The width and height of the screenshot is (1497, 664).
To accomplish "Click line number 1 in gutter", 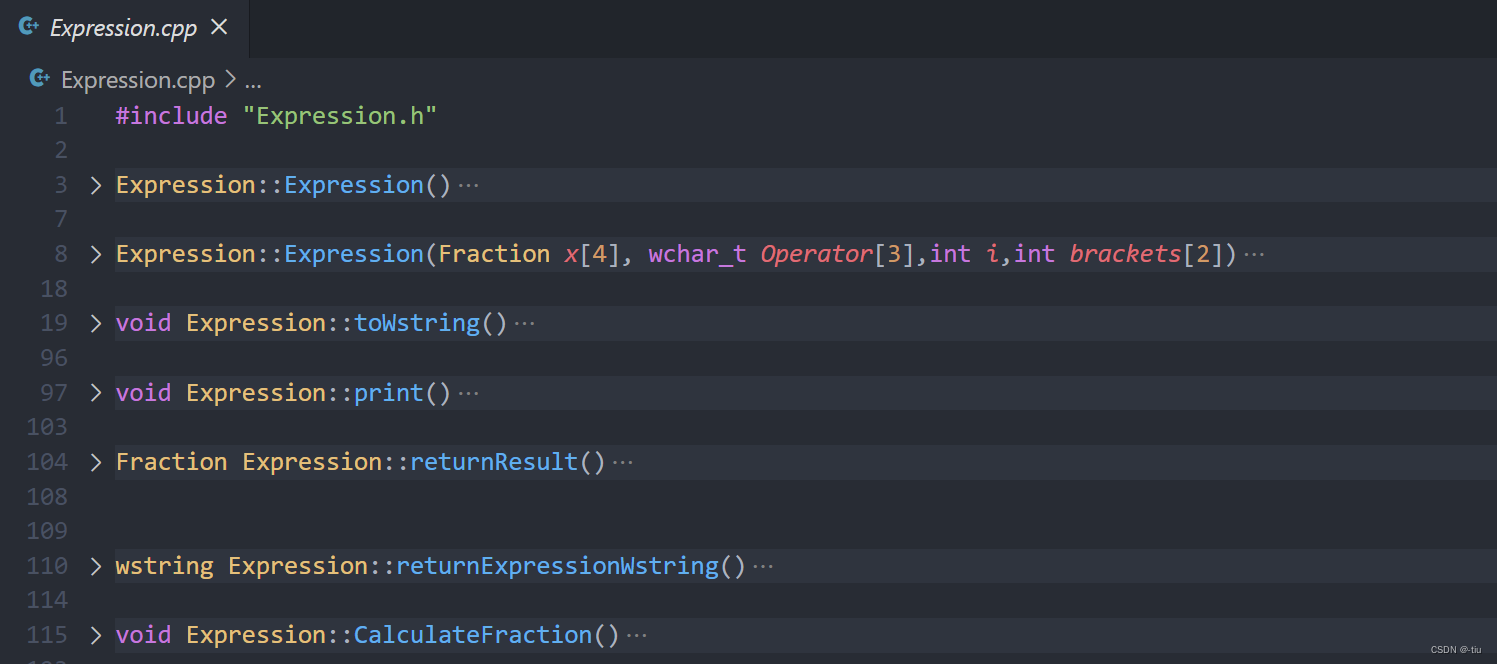I will coord(61,116).
